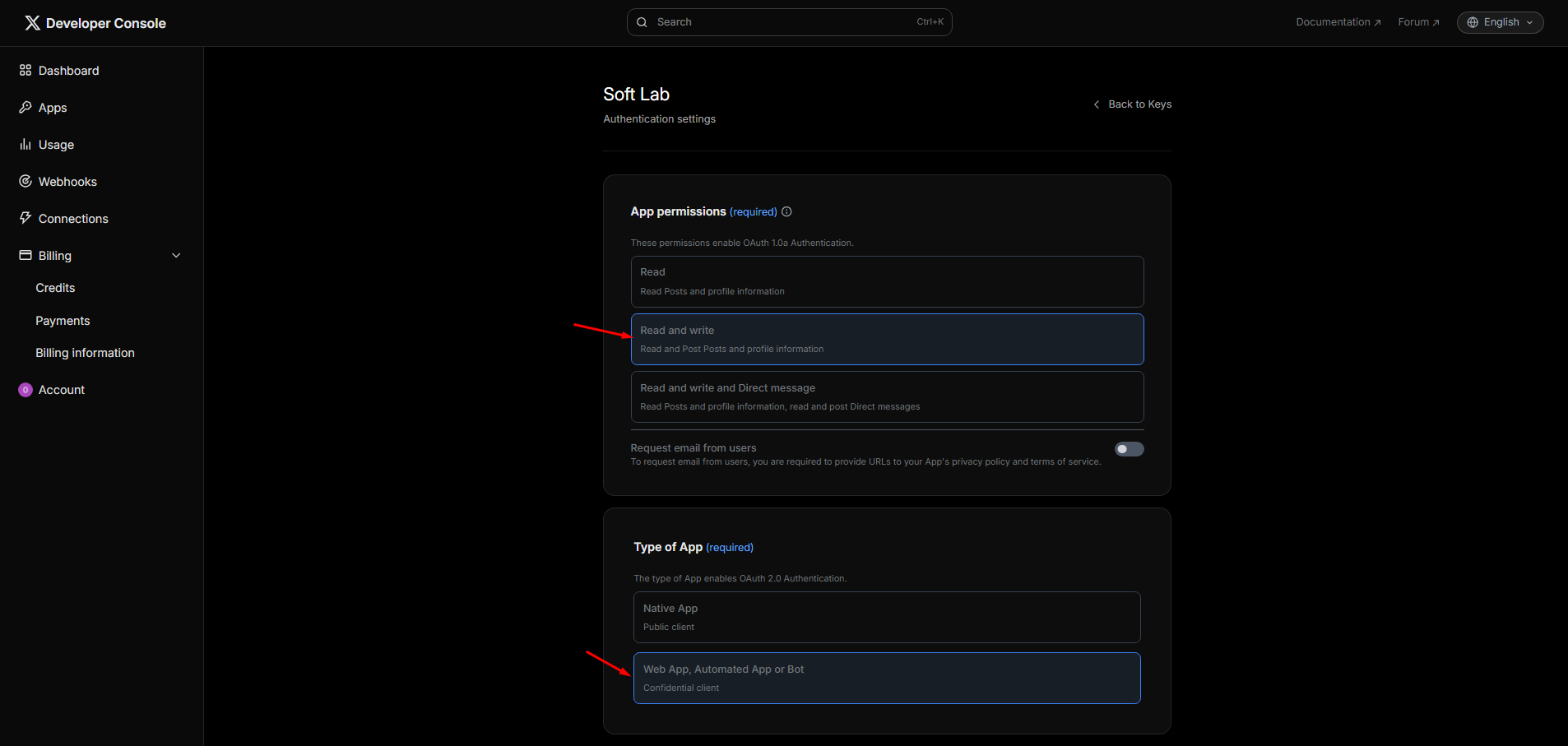The width and height of the screenshot is (1568, 746).
Task: Open Billing information page
Action: (85, 353)
